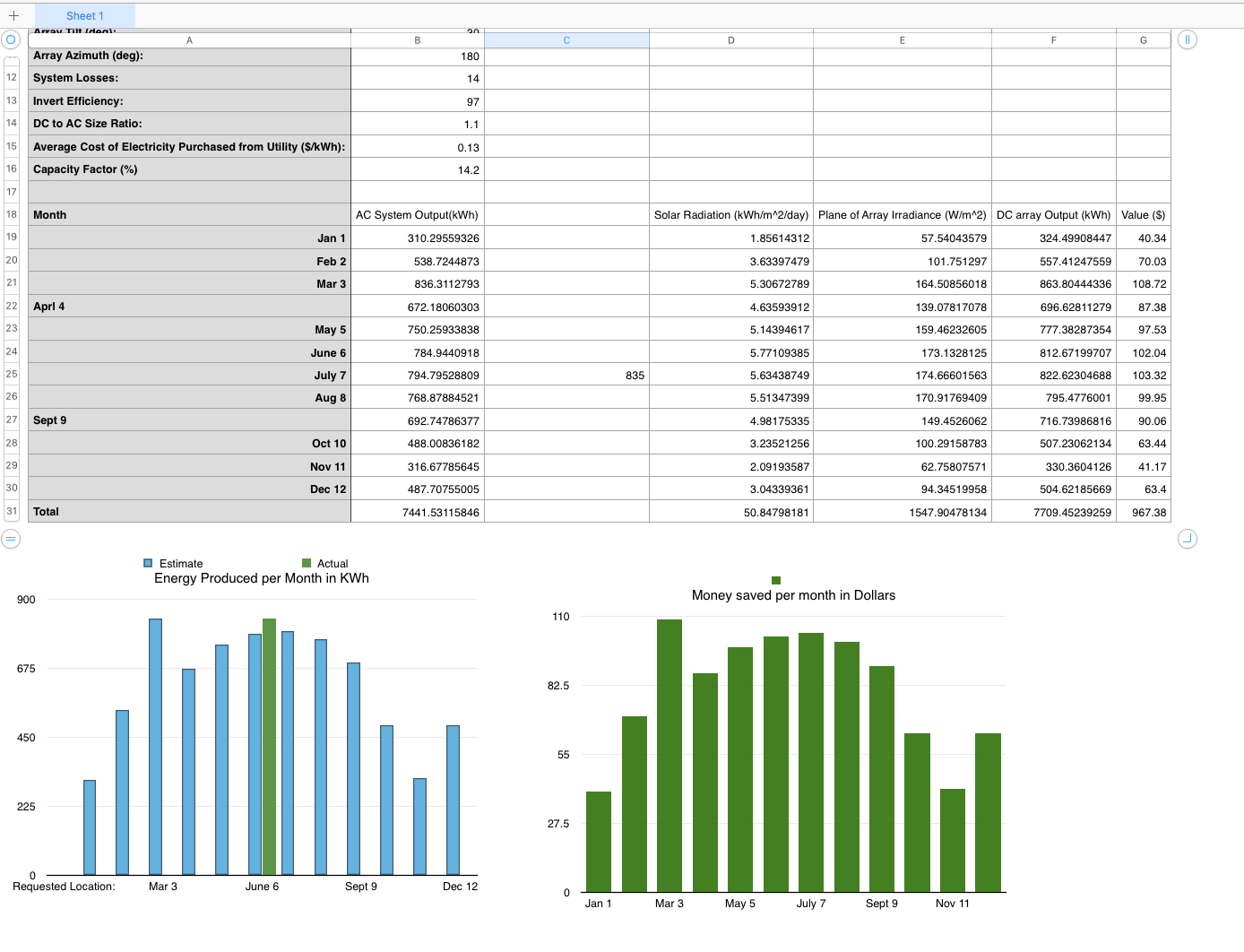Select the tallest green bar near Mar 3

click(x=669, y=753)
